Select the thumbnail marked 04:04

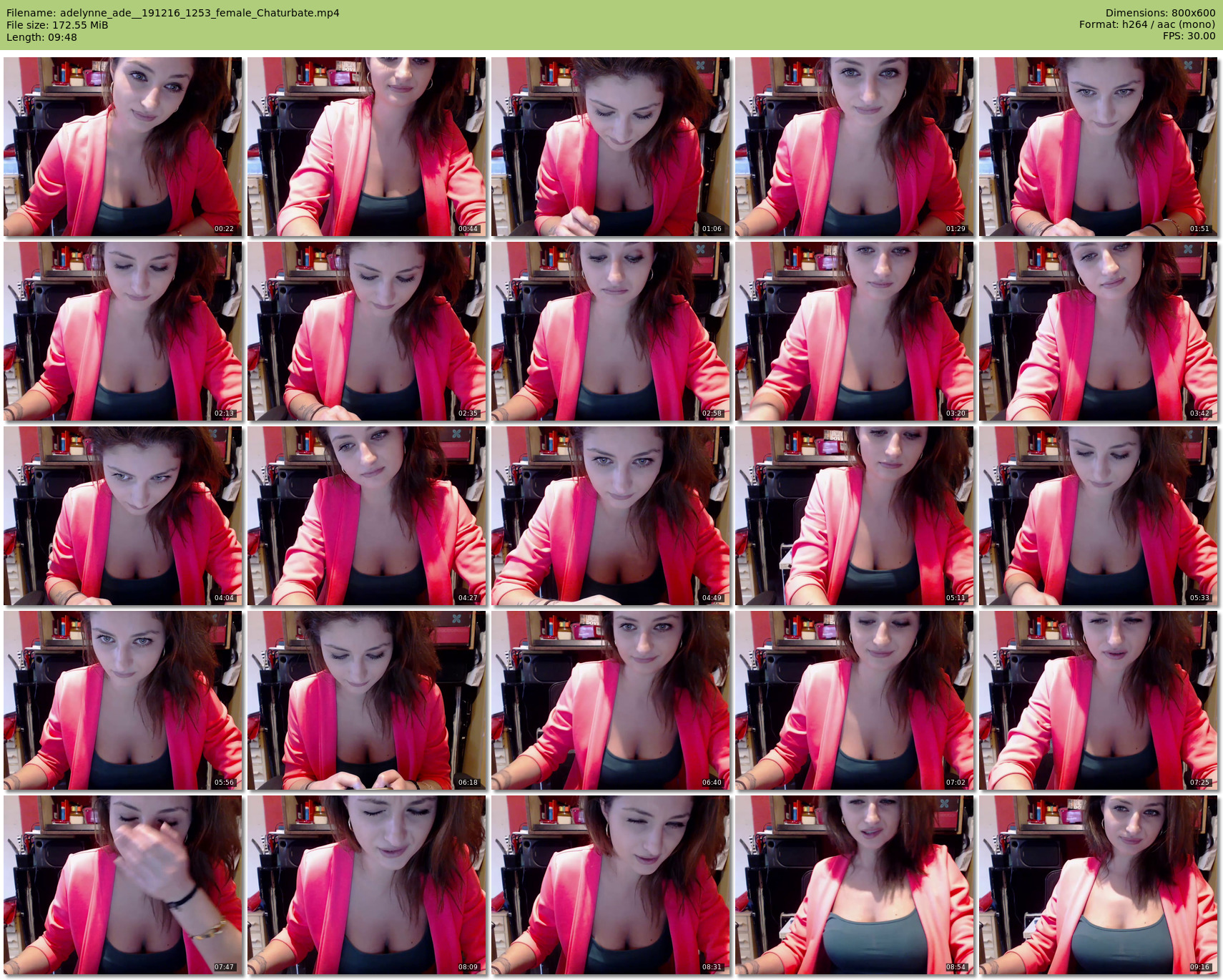pyautogui.click(x=123, y=516)
